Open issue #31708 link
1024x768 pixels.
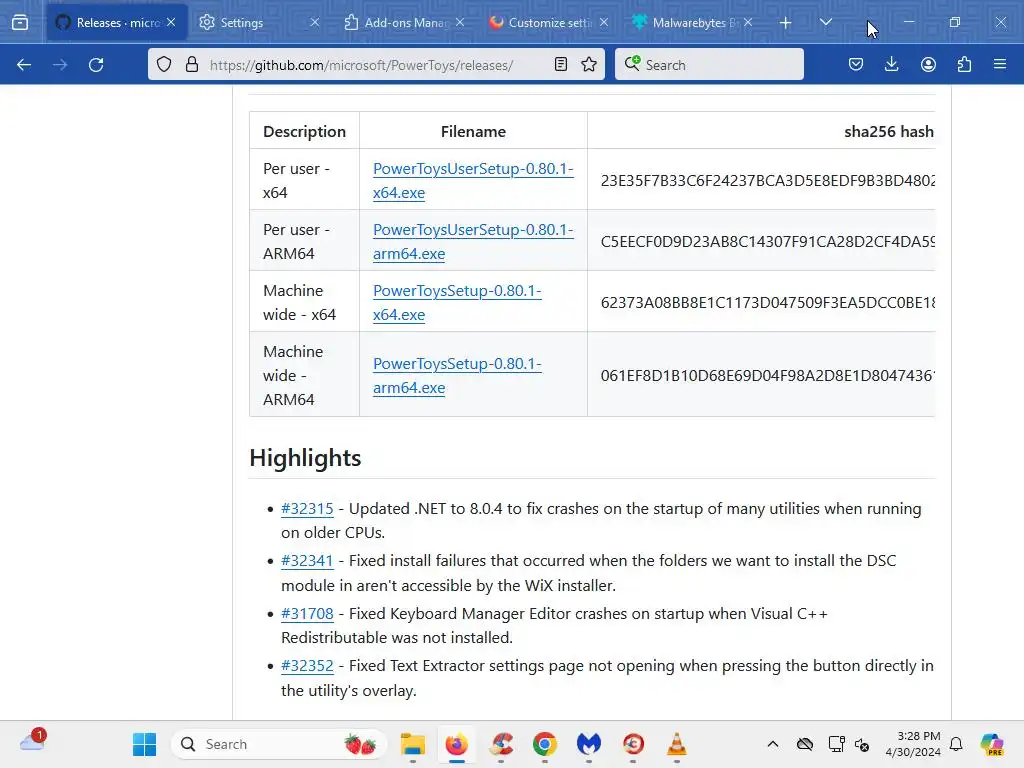[307, 614]
